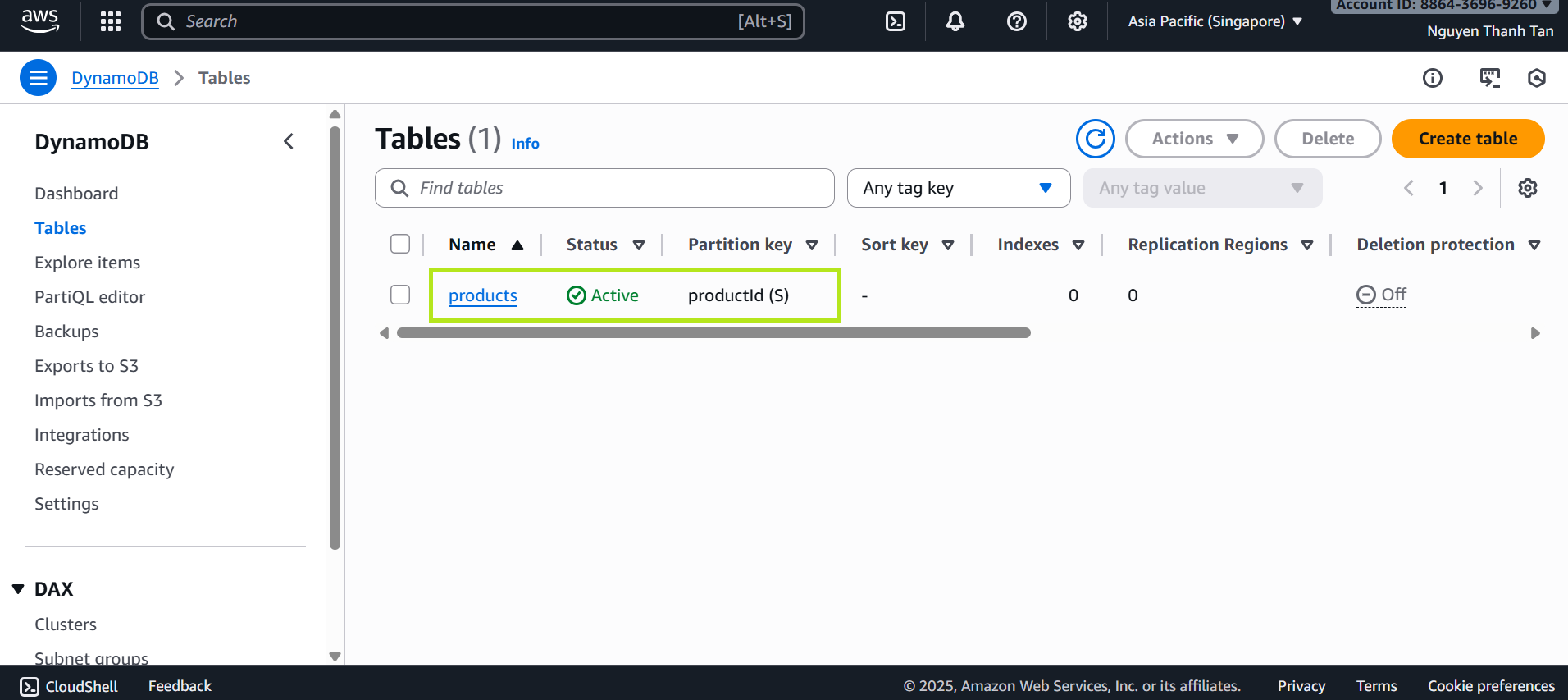
Task: Open the info panel icon
Action: 1432,78
